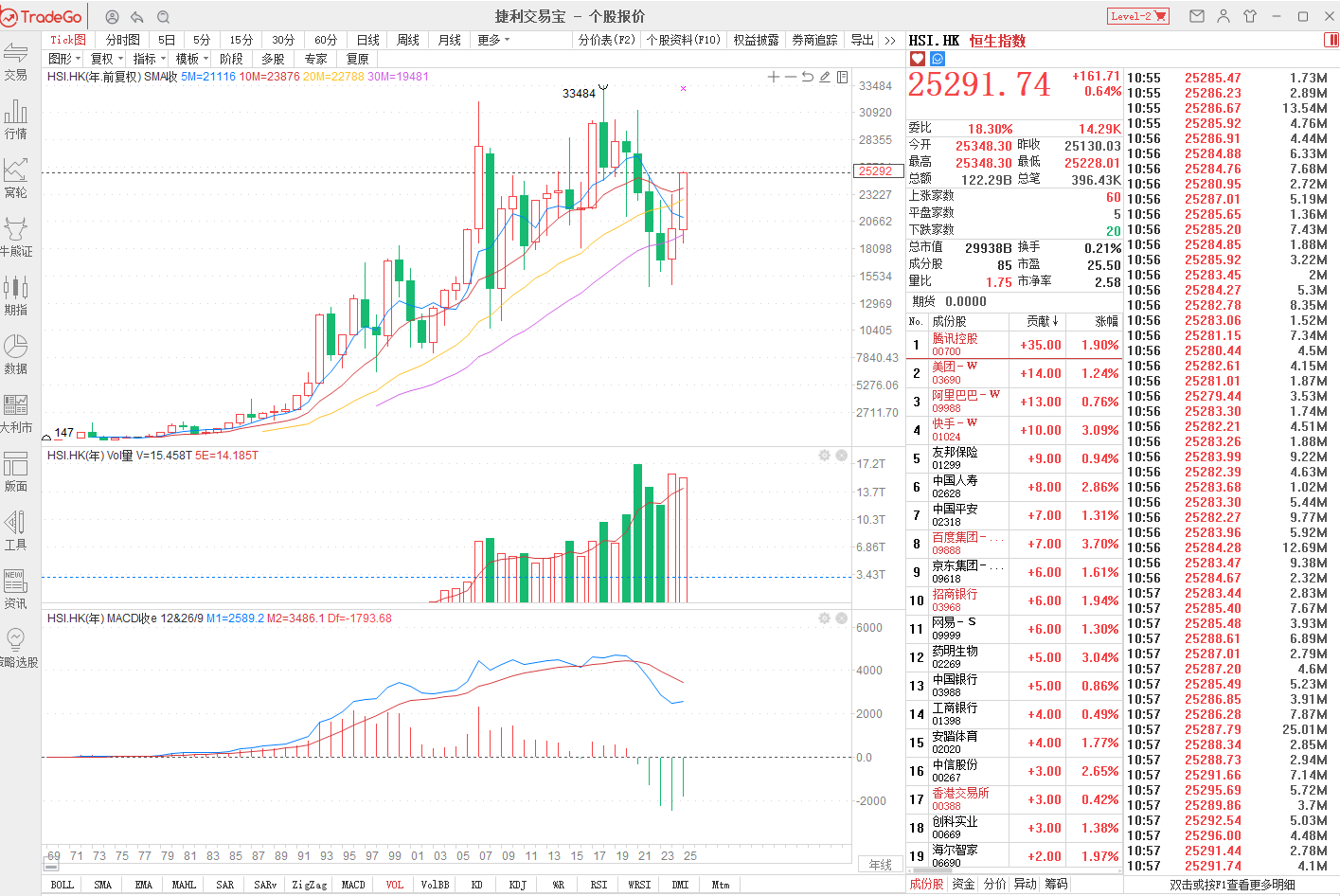
Task: Toggle the MACD indicator at bottom bar
Action: (x=353, y=885)
